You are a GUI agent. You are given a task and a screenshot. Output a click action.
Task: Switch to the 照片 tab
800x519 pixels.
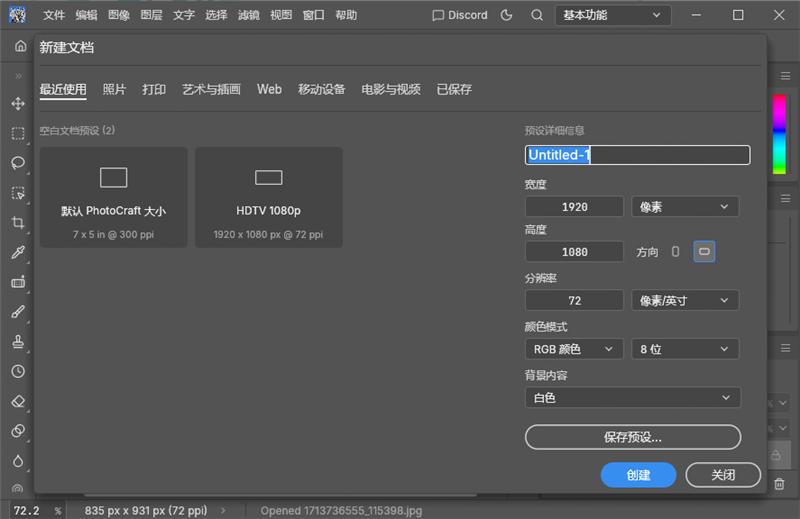click(114, 89)
